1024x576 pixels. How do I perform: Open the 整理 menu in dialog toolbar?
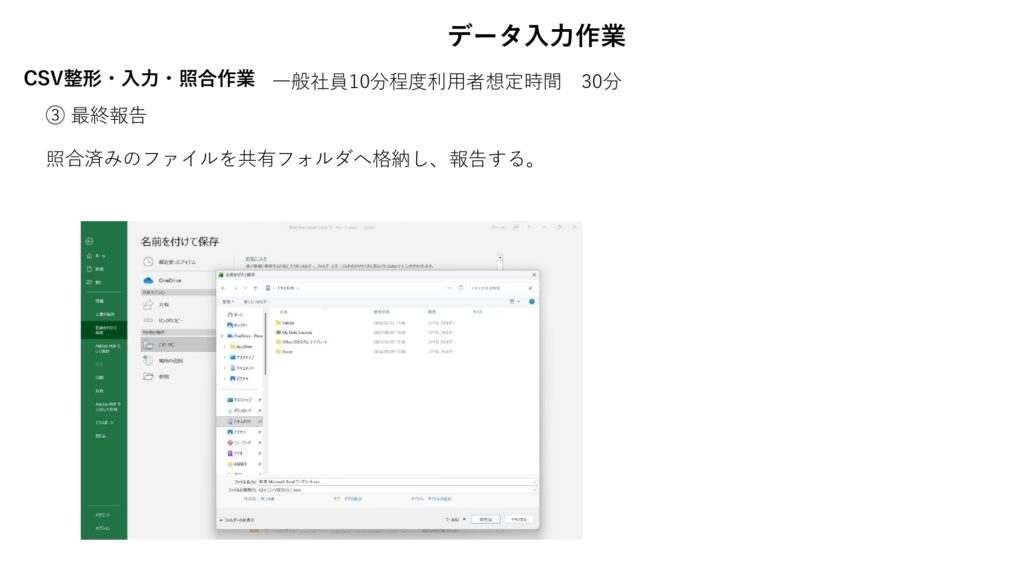click(x=228, y=301)
